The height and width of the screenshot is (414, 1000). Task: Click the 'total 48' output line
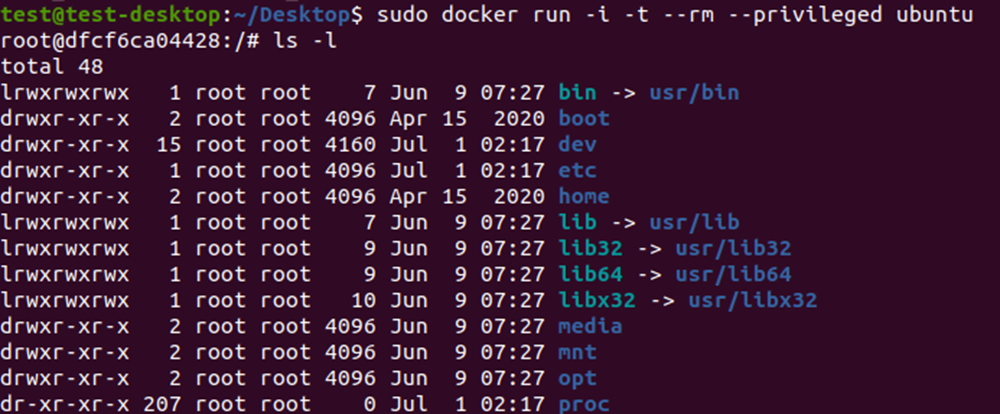[52, 67]
